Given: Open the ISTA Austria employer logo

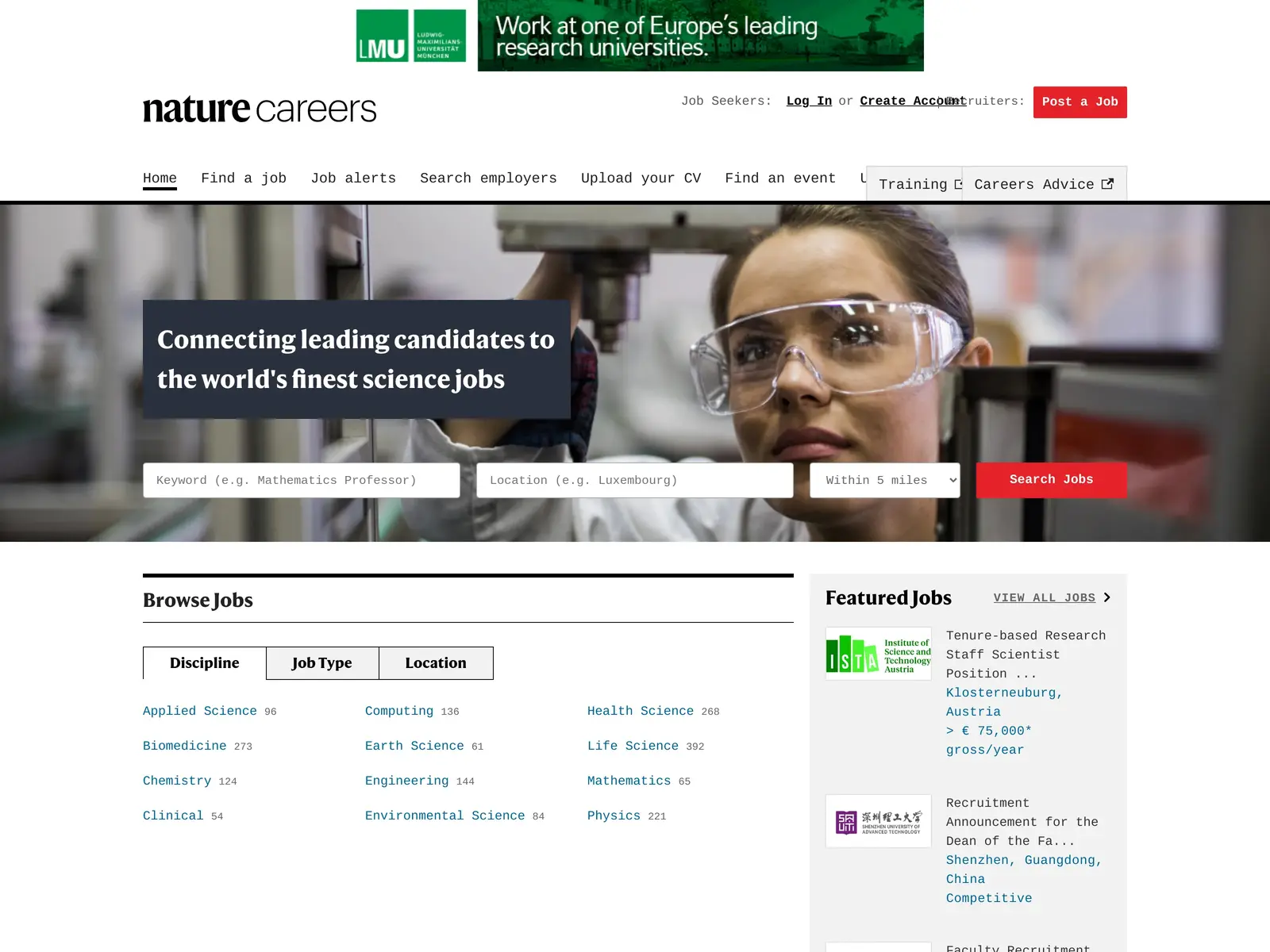Looking at the screenshot, I should (879, 654).
